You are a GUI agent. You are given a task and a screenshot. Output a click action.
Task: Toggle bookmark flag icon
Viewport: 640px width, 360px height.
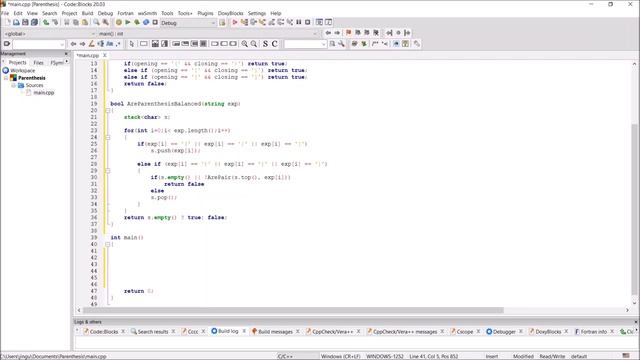point(349,33)
